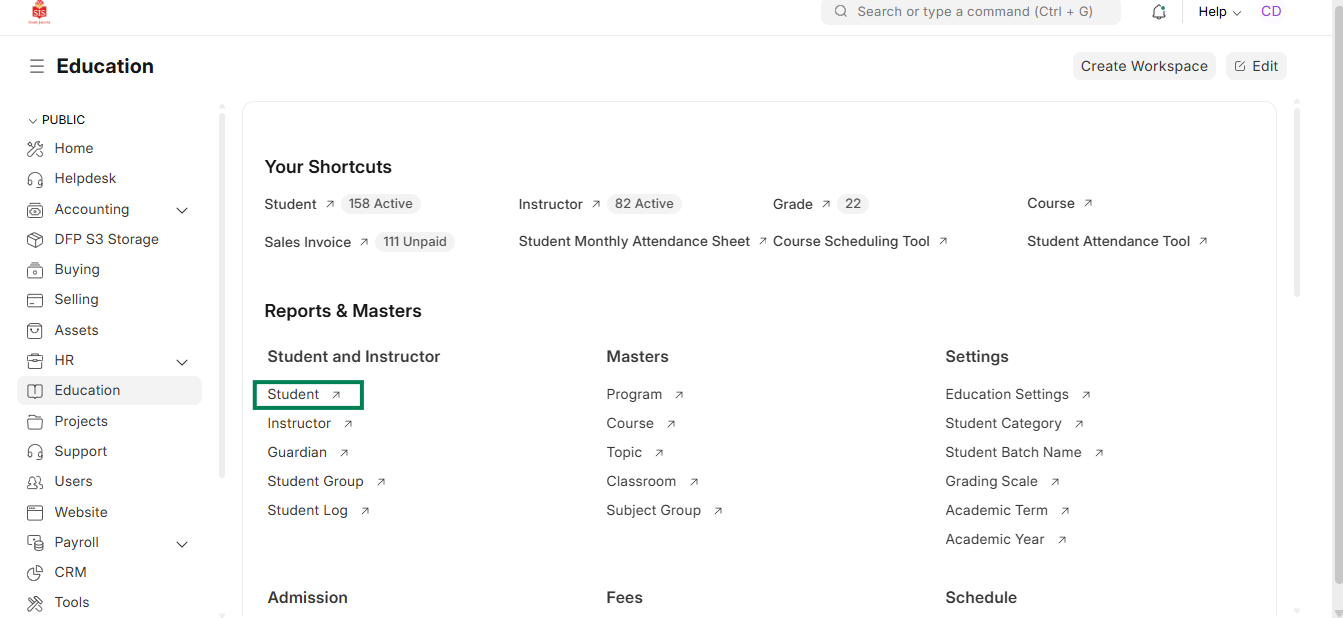This screenshot has height=618, width=1343.
Task: Expand the Payroll sidebar chevron
Action: (x=182, y=543)
